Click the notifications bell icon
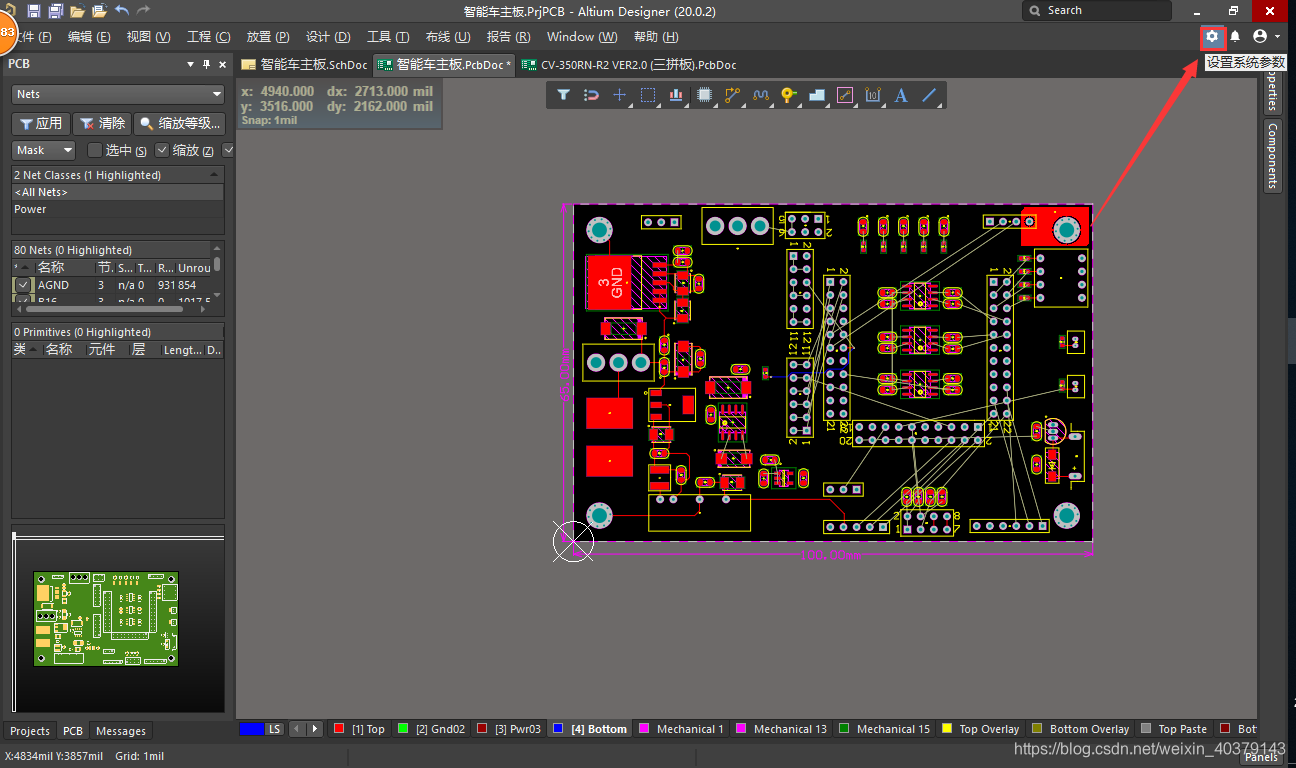The width and height of the screenshot is (1296, 768). (x=1235, y=36)
